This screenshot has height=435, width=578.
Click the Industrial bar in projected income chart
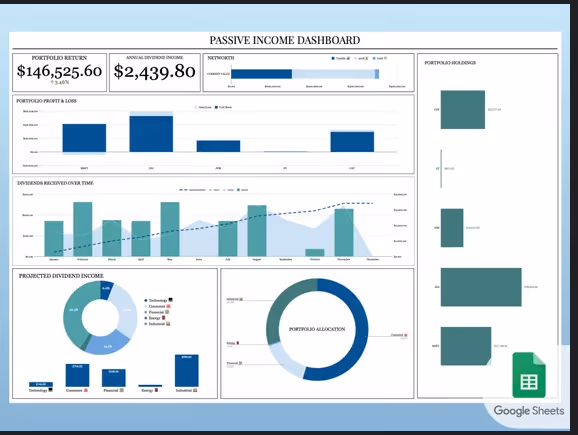click(x=187, y=370)
